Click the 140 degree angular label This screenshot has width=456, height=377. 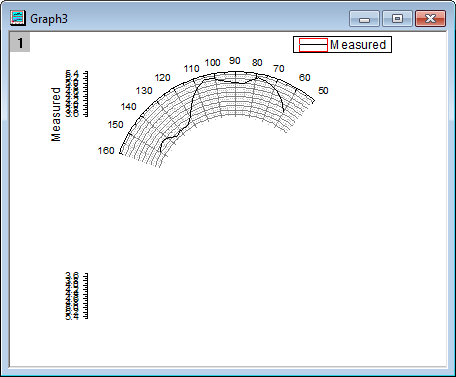(128, 107)
